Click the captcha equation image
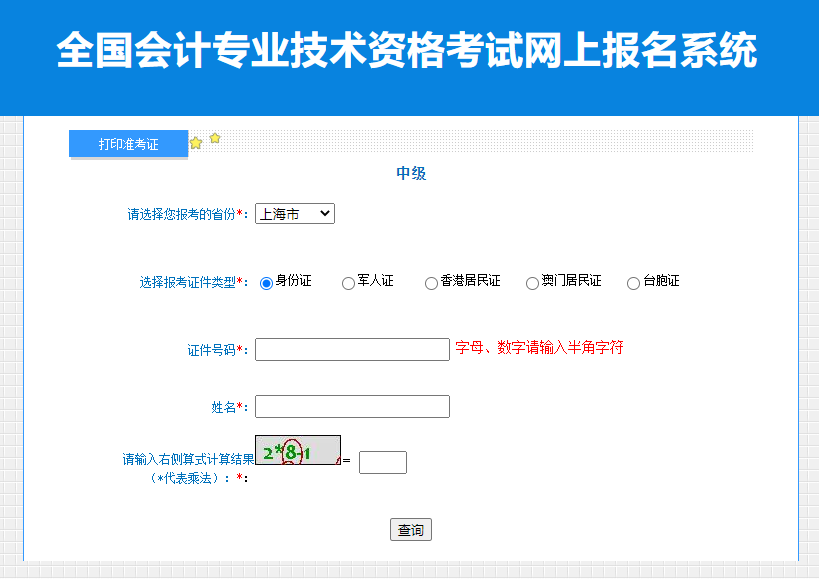 [297, 451]
